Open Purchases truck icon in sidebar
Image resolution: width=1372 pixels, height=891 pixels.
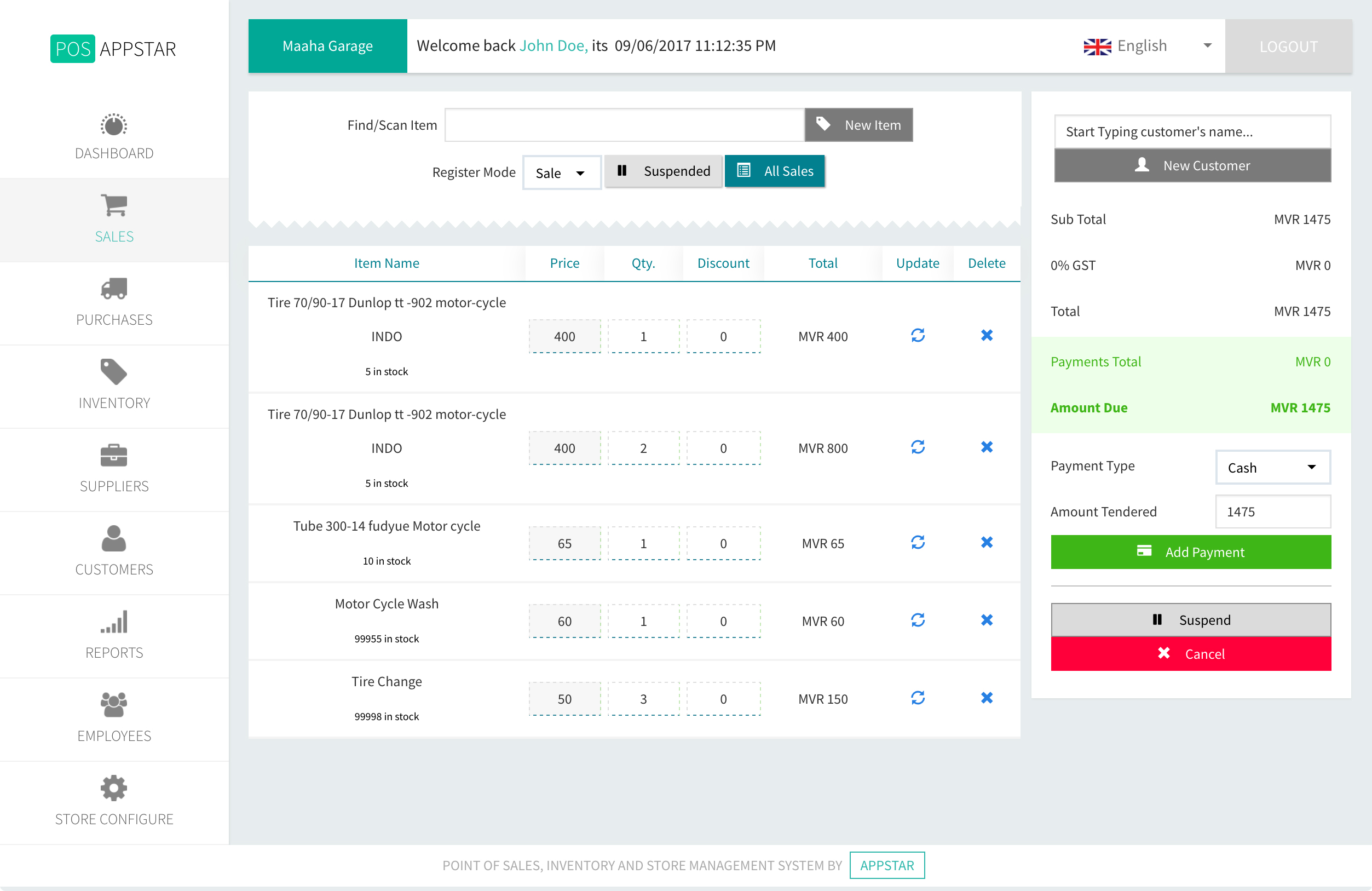113,289
